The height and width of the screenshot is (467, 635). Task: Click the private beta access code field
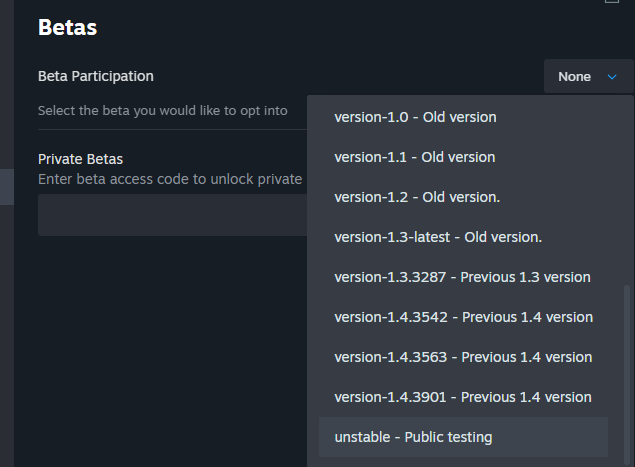click(173, 215)
